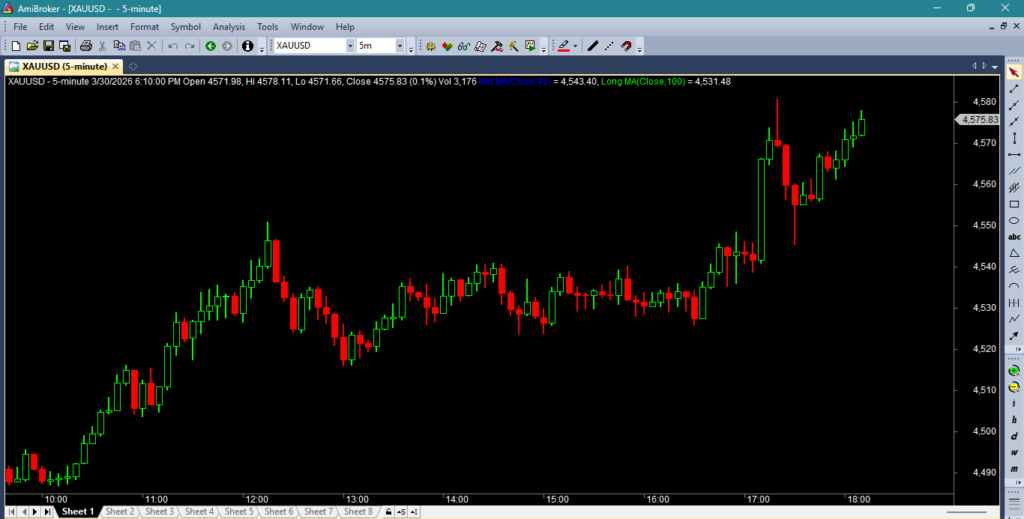1024x519 pixels.
Task: Select the rectangle drawing tool
Action: 1014,204
